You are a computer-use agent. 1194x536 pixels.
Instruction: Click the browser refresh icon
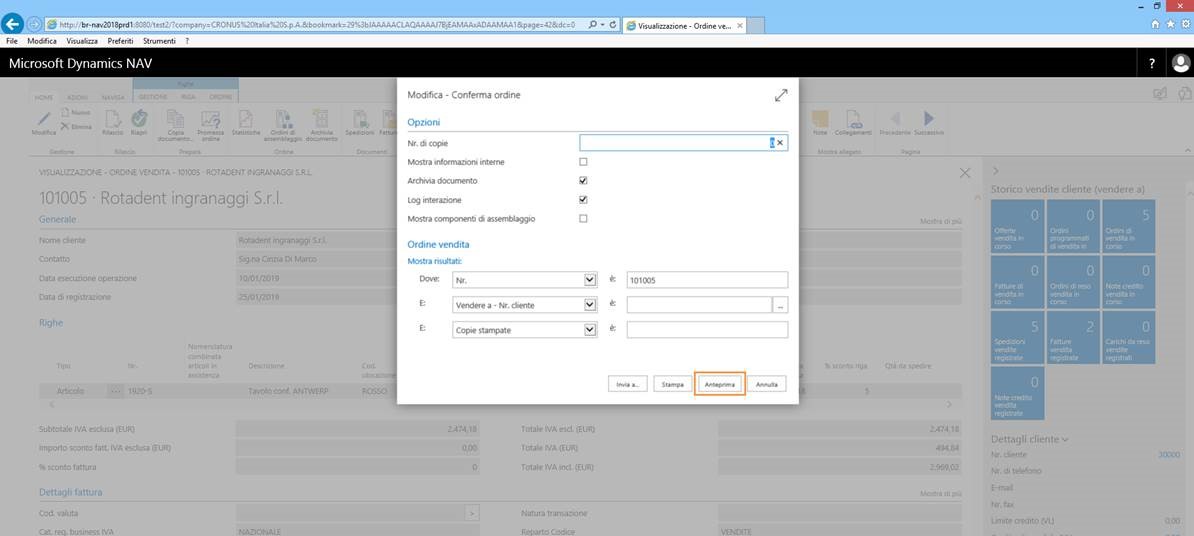click(x=614, y=24)
